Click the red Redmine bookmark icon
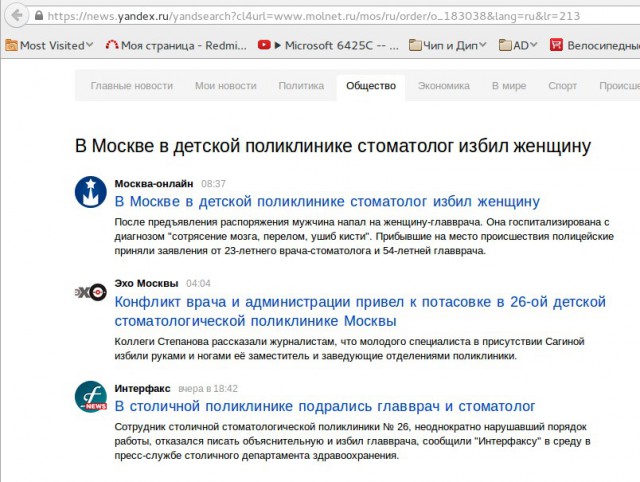This screenshot has width=640, height=482. pos(112,45)
